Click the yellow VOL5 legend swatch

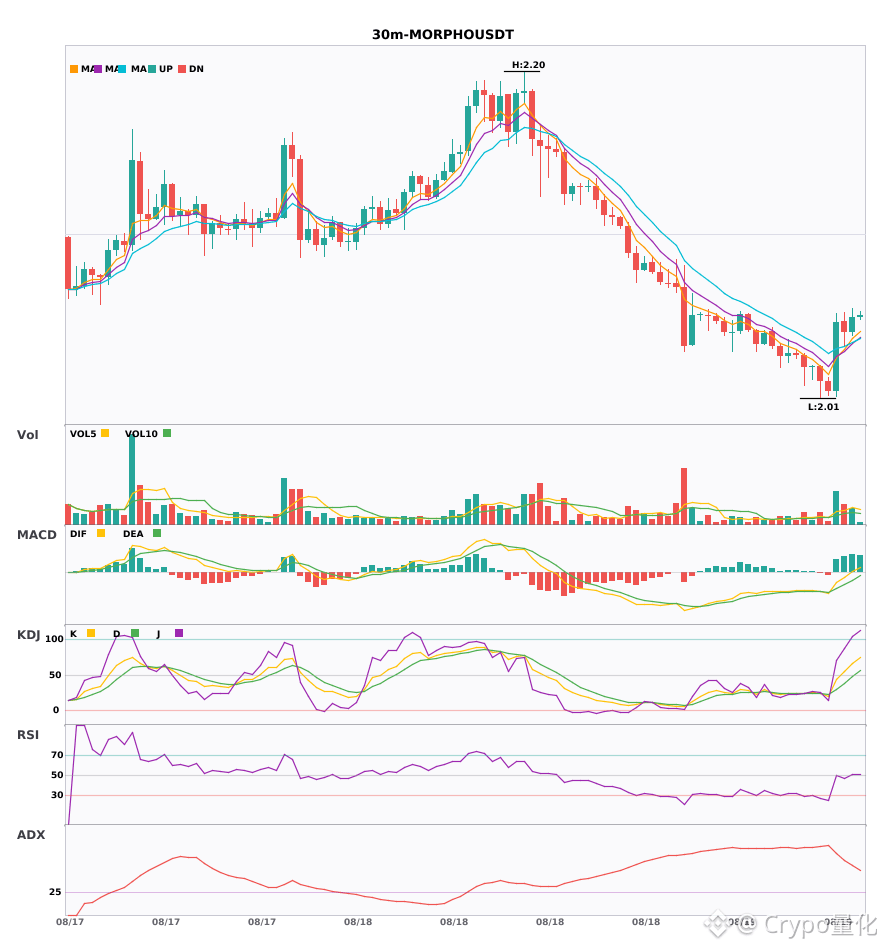tap(105, 433)
